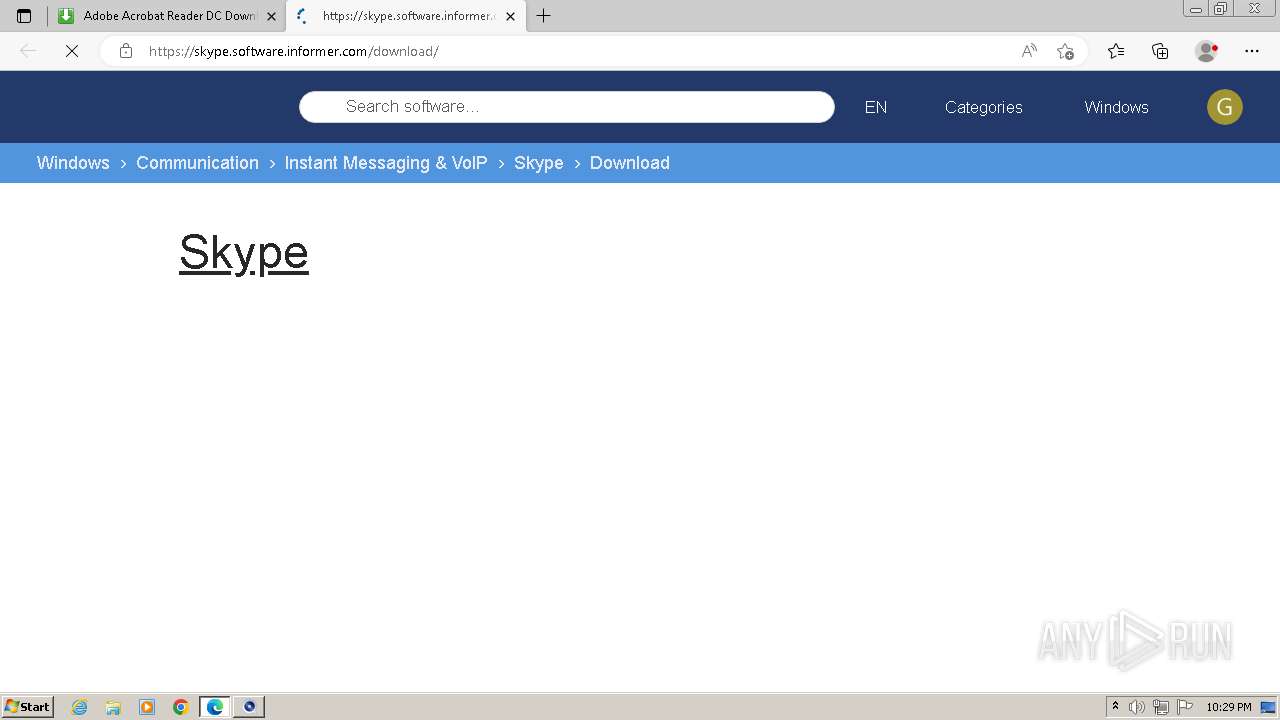Show hidden tray icons

click(1116, 707)
